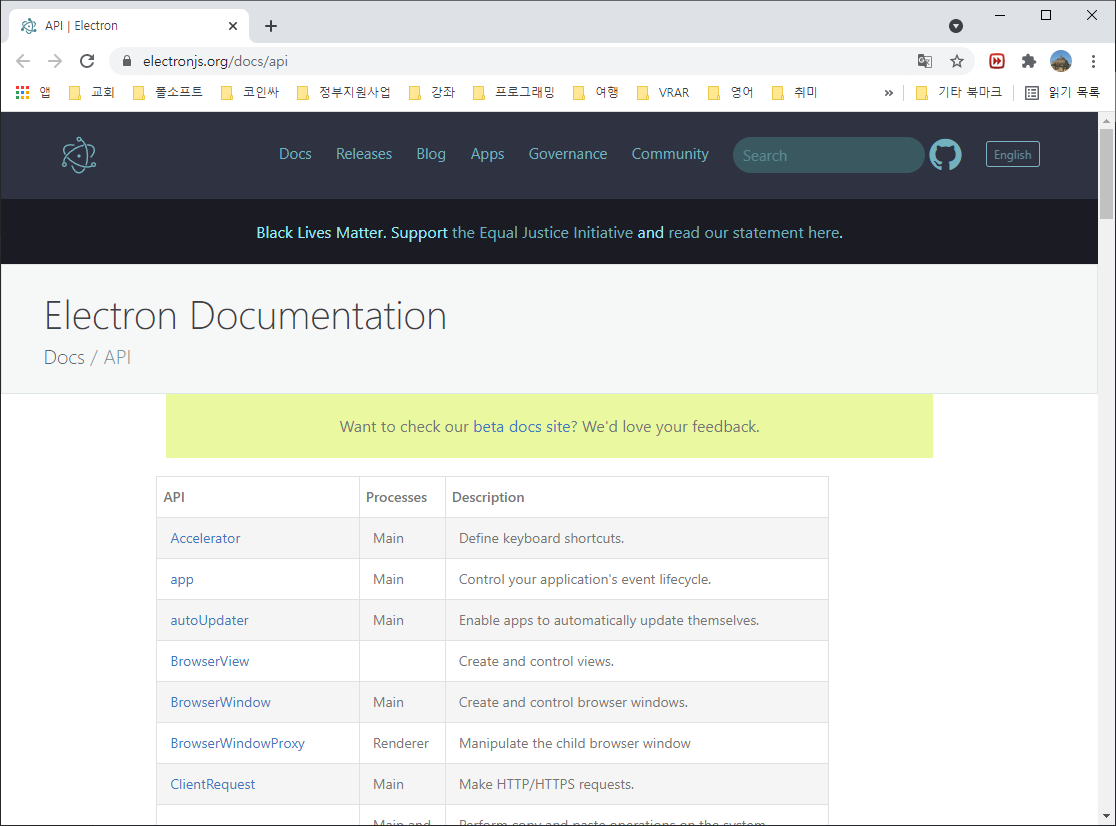Click the lock icon in address bar
The image size is (1116, 826).
coord(127,61)
